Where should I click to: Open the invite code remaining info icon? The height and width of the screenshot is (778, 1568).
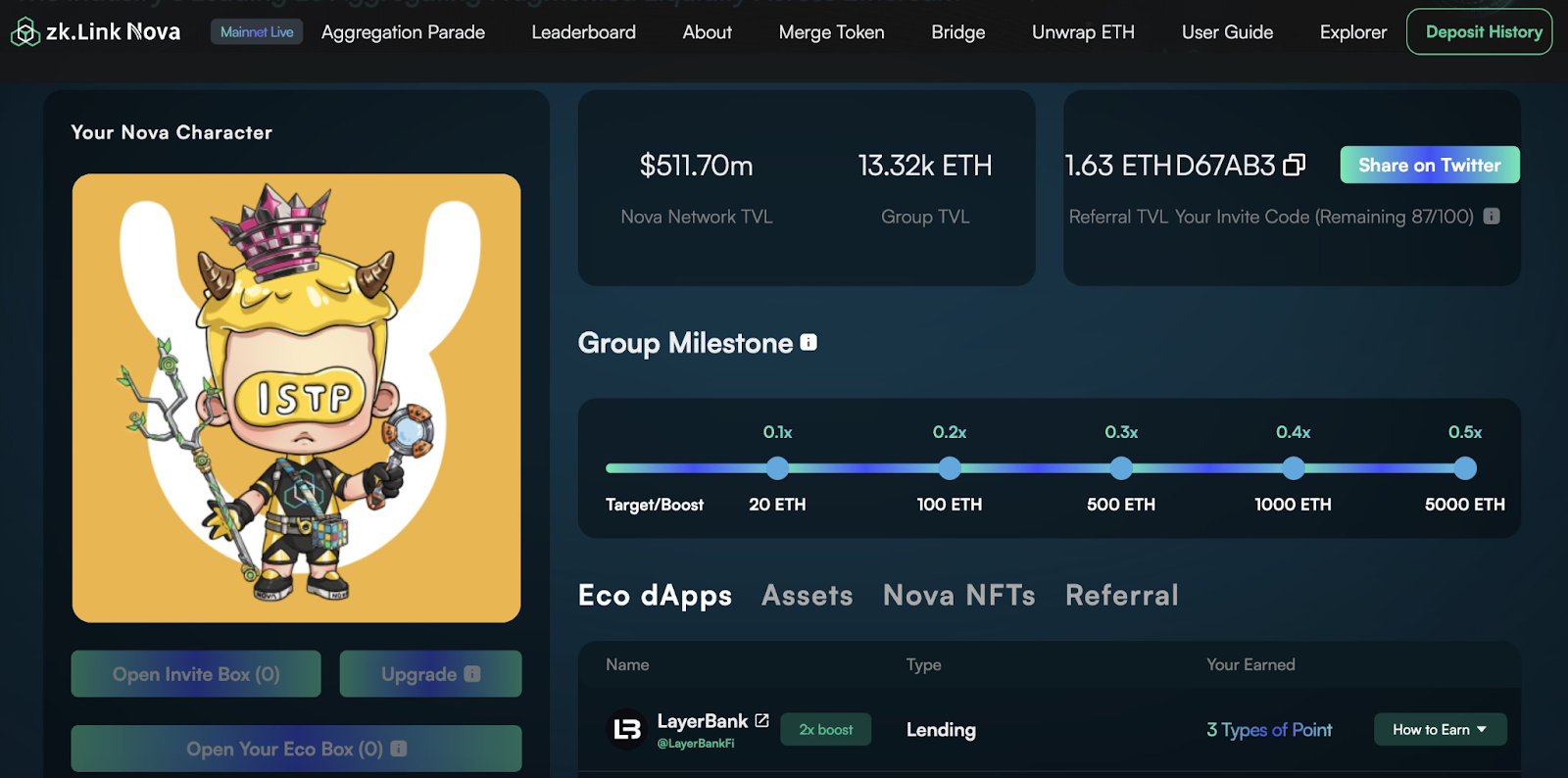[1492, 217]
